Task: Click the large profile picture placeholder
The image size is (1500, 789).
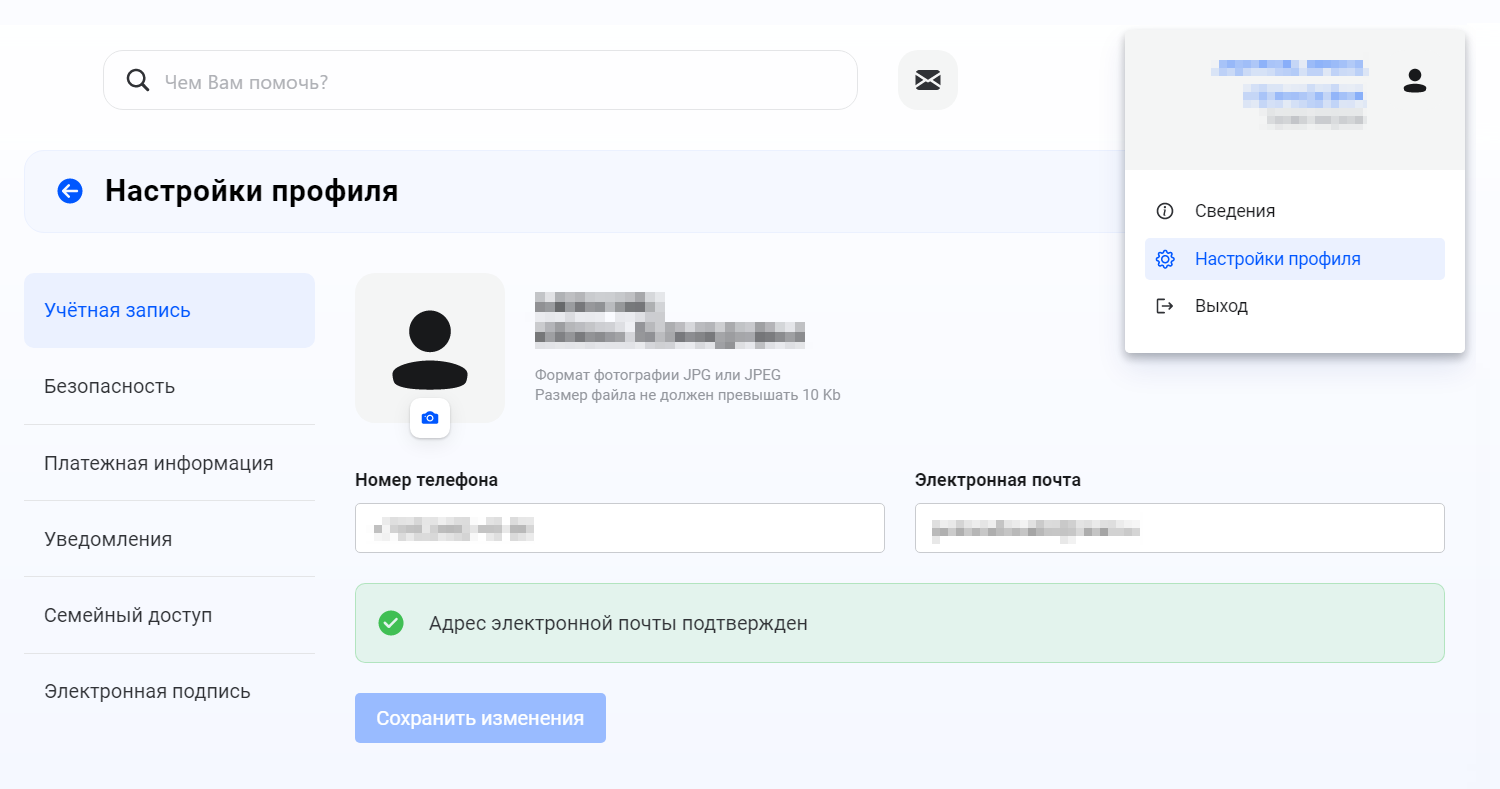Action: pyautogui.click(x=430, y=348)
